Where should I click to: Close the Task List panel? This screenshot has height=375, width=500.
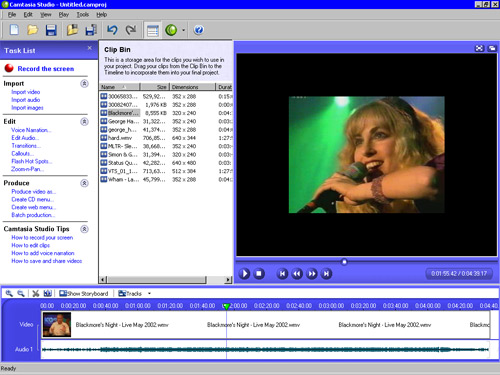90,48
